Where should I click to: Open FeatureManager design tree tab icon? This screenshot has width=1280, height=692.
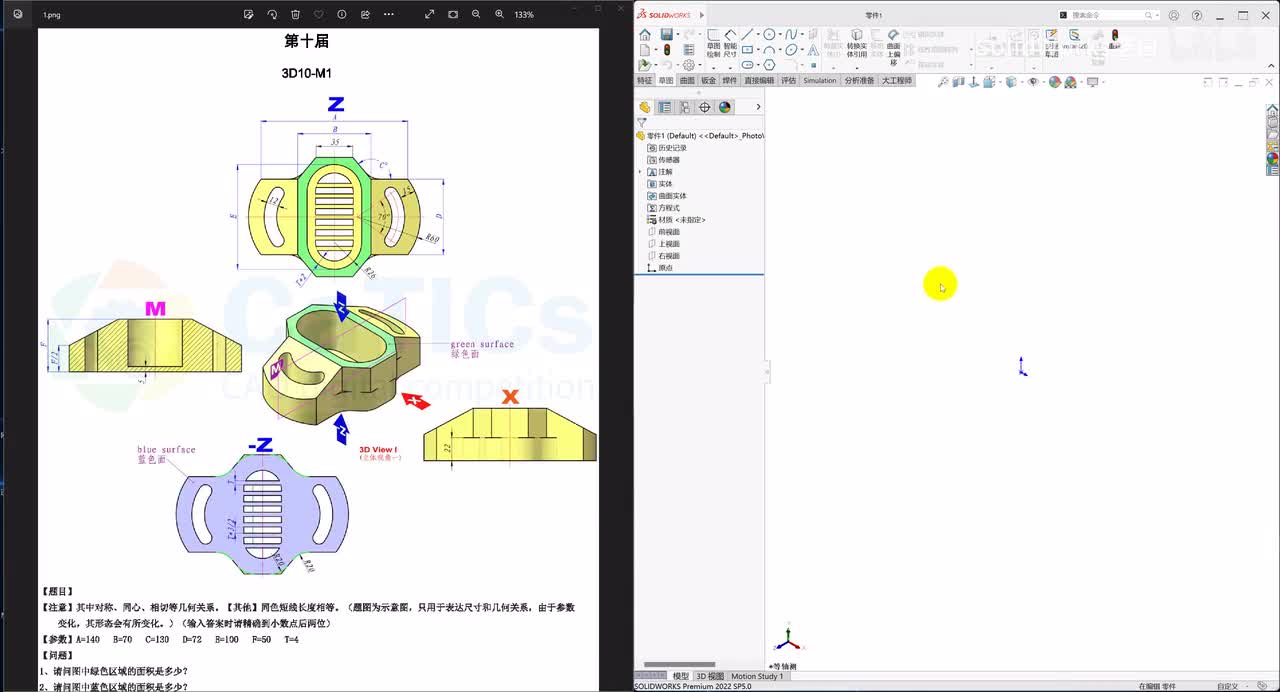click(x=645, y=107)
